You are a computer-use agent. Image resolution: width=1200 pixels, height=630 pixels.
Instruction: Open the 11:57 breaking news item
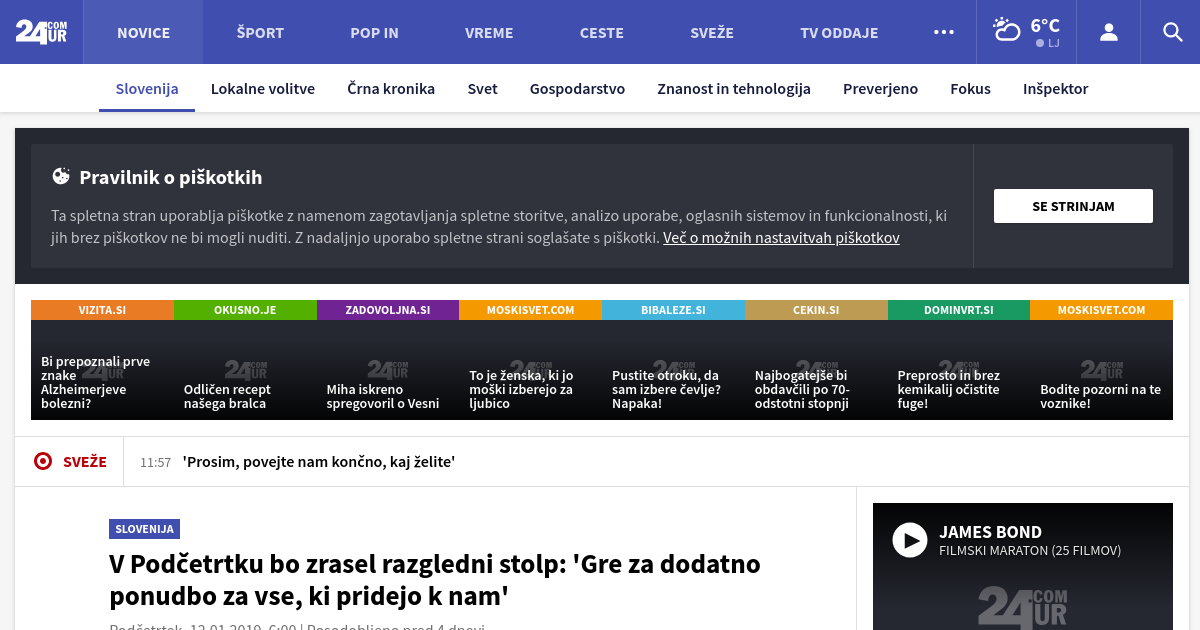[318, 462]
